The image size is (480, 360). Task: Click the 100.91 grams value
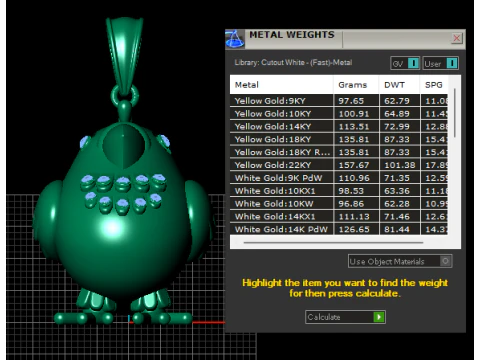[354, 114]
